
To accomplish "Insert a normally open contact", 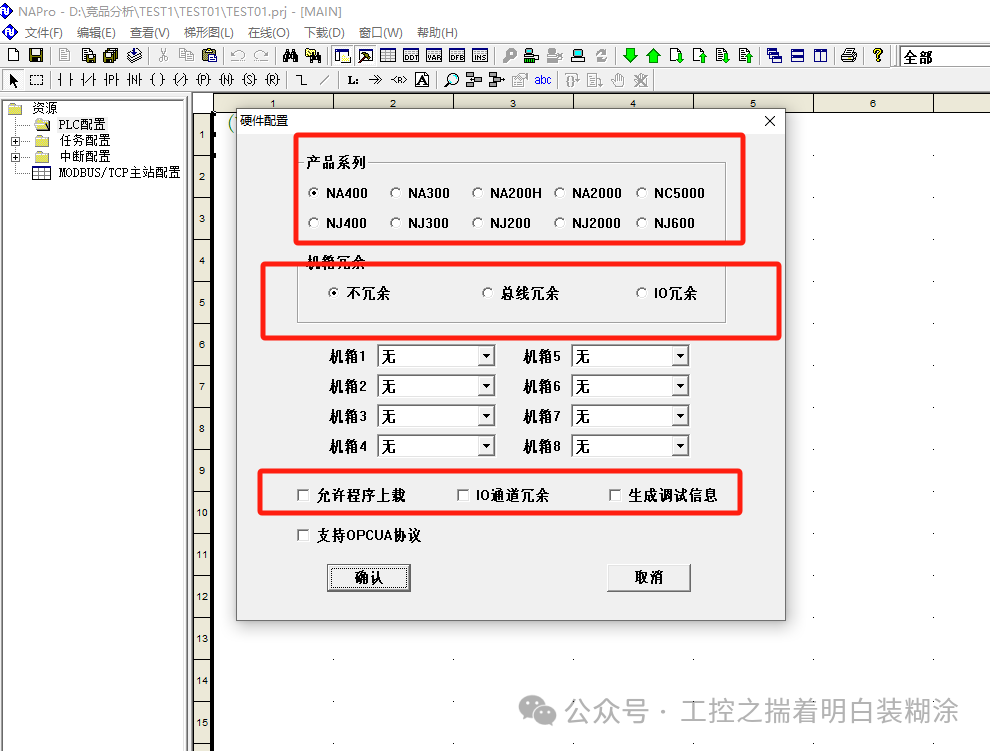I will (x=65, y=80).
